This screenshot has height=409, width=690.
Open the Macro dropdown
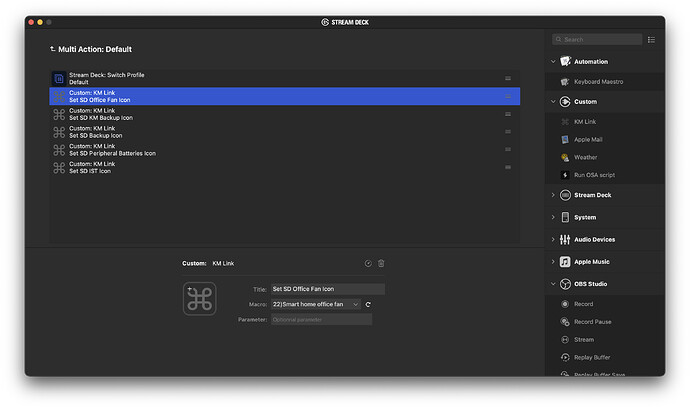[316, 304]
